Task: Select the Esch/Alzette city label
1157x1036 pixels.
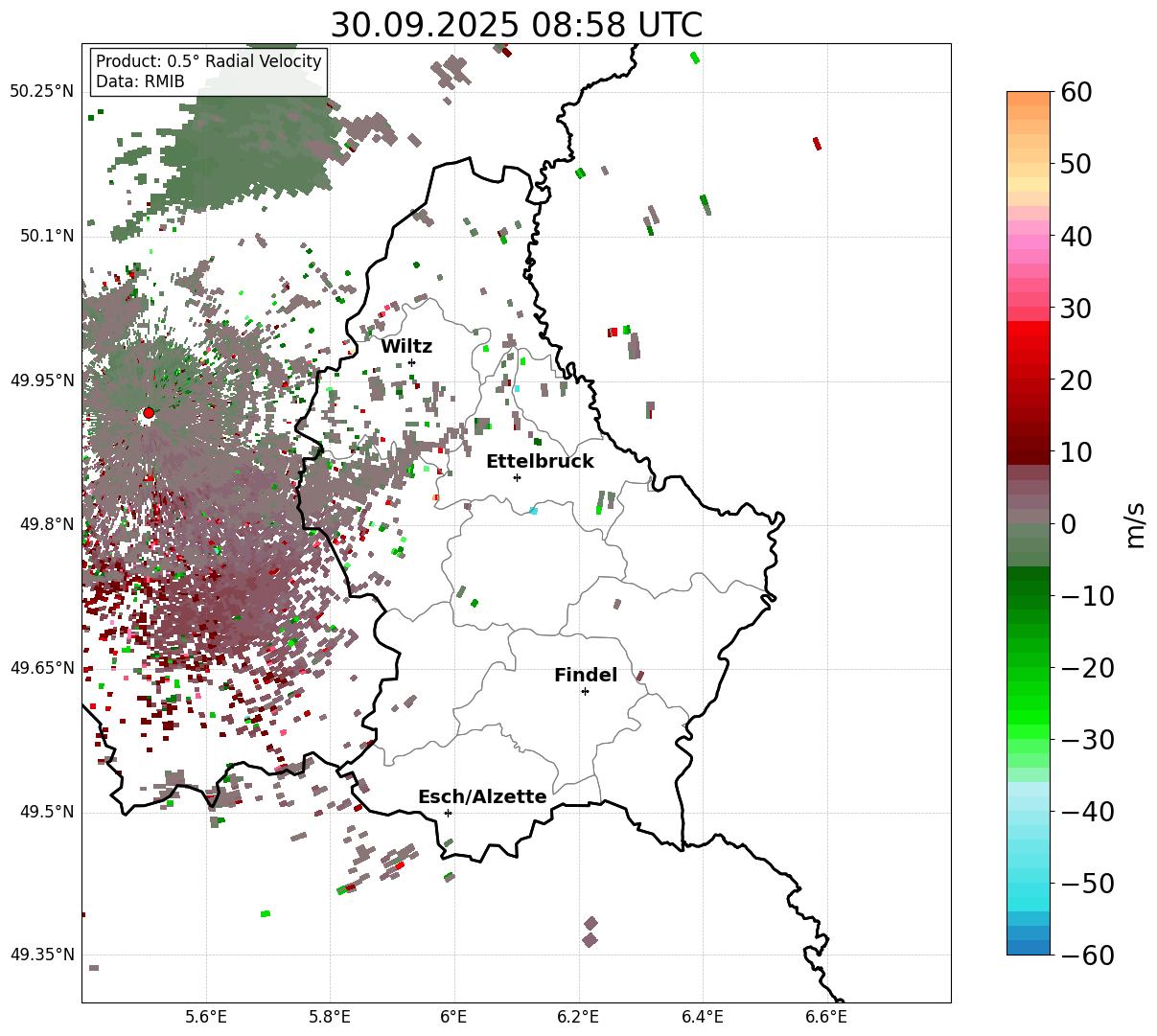Action: (482, 797)
